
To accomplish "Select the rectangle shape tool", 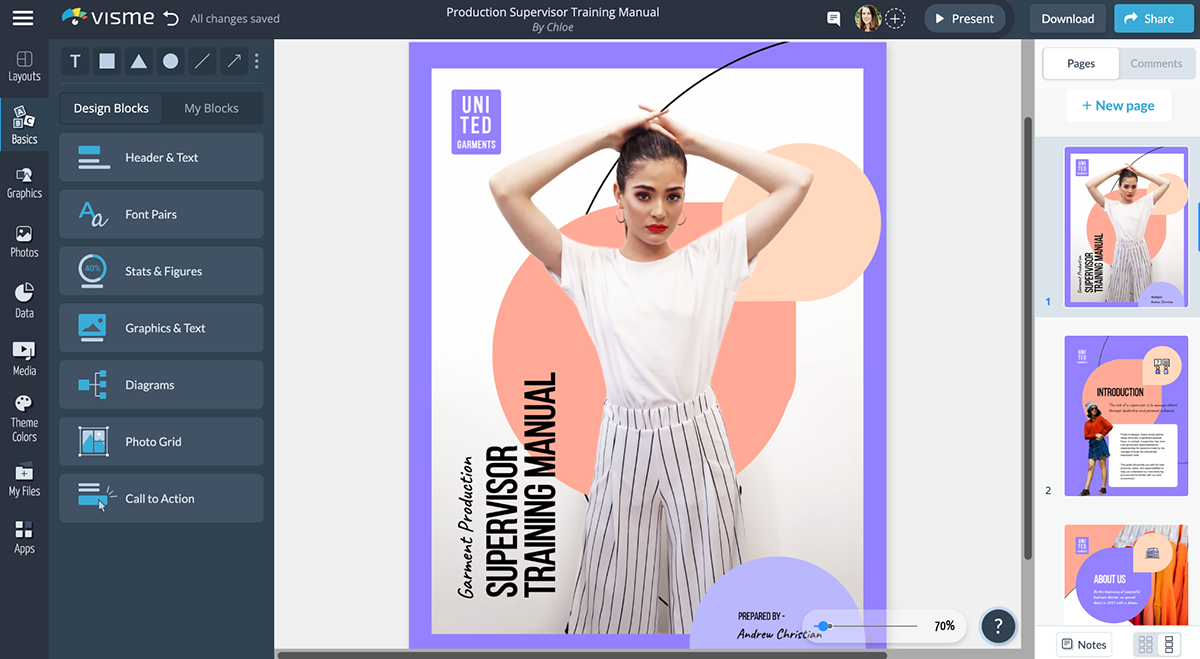I will pos(106,61).
